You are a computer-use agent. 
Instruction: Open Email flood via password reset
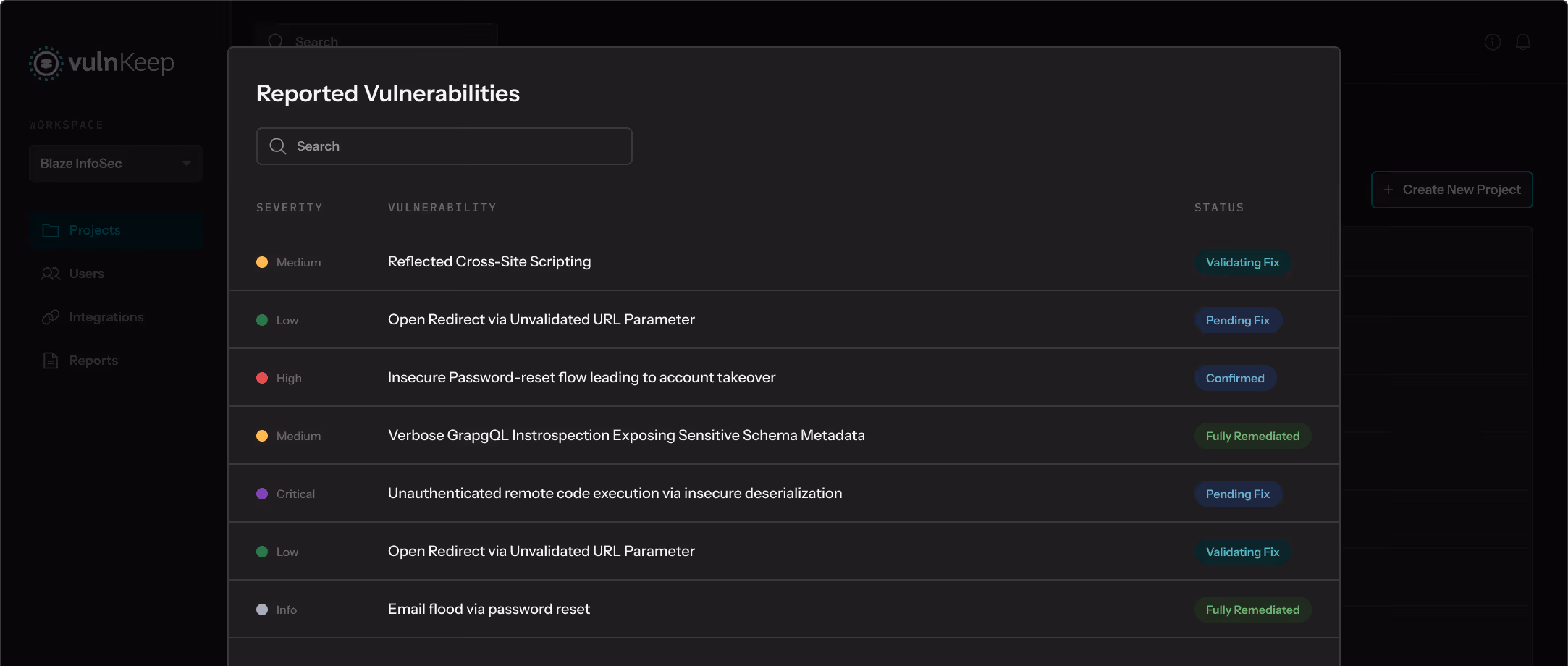(x=489, y=609)
